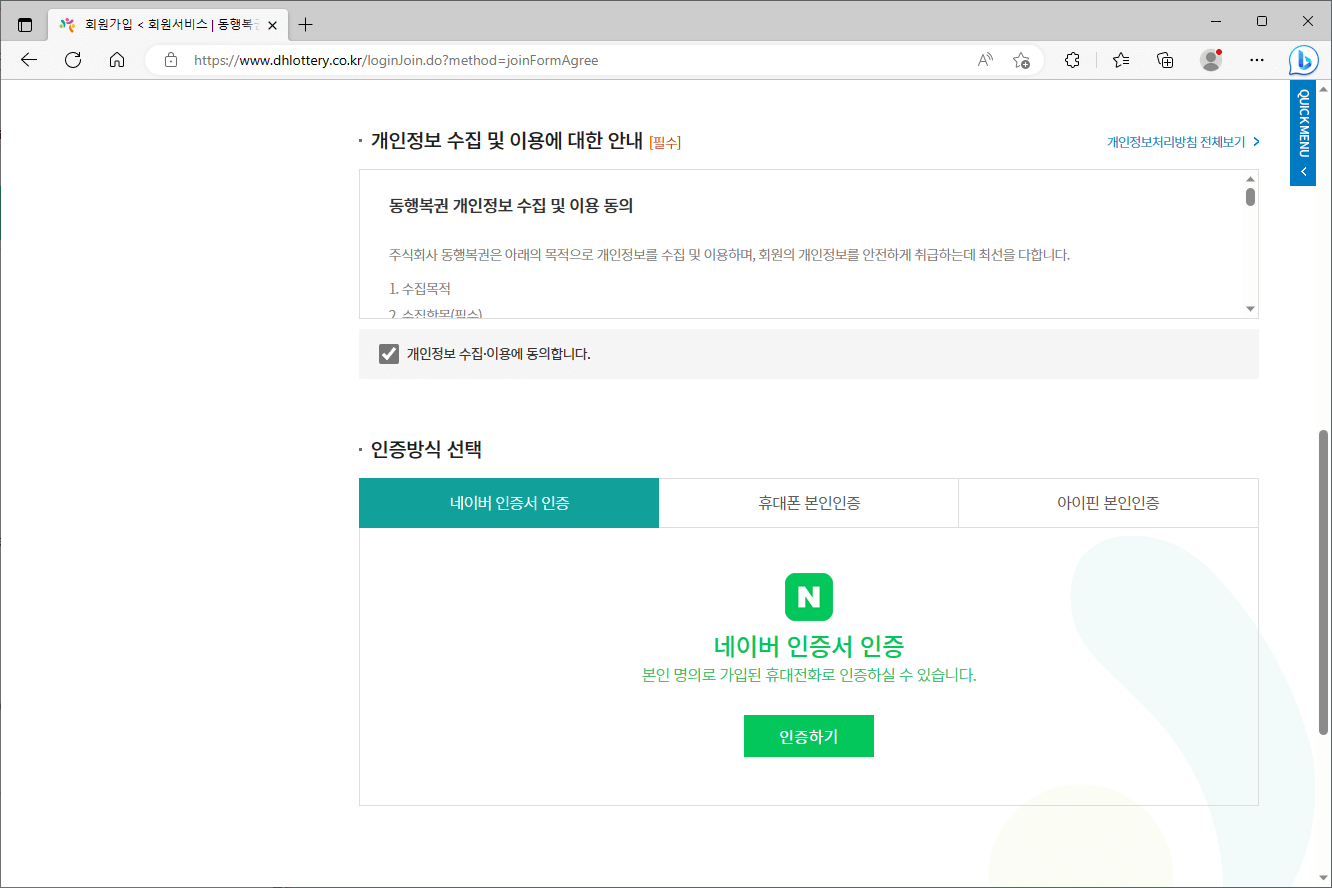Click the browser profile avatar icon
This screenshot has width=1332, height=888.
(1211, 60)
